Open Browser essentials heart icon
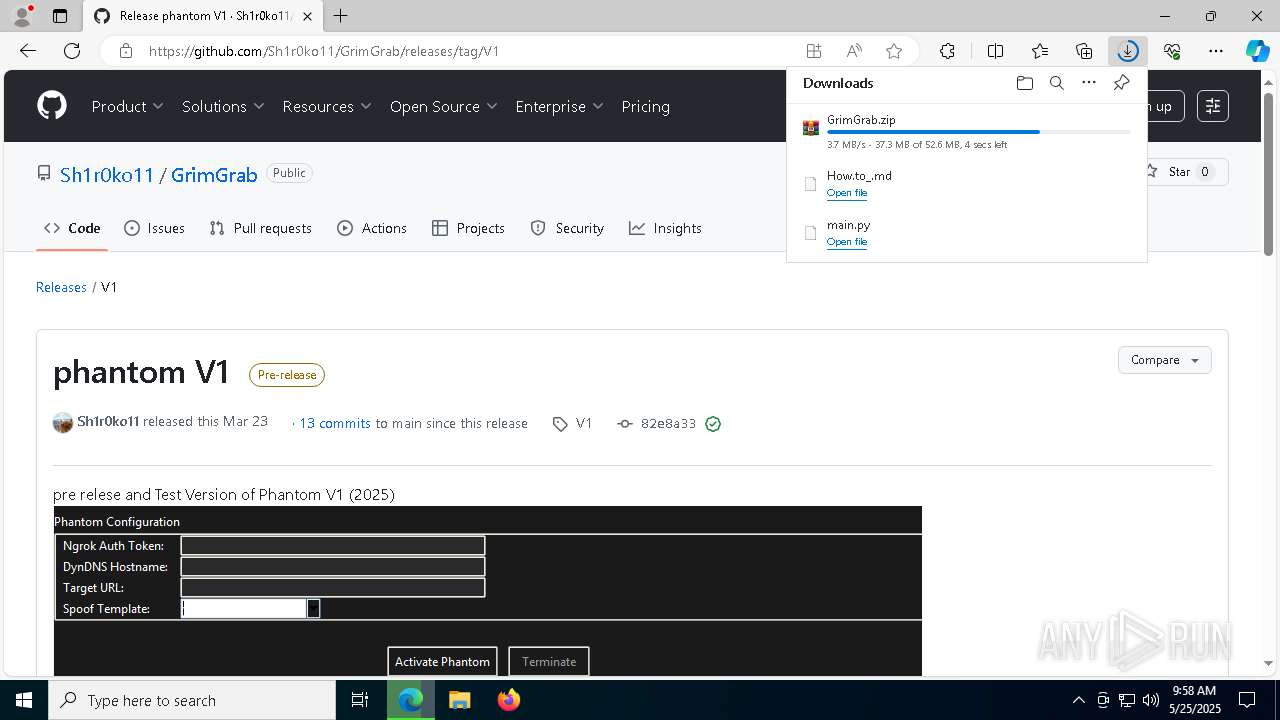The width and height of the screenshot is (1280, 720). click(1172, 51)
